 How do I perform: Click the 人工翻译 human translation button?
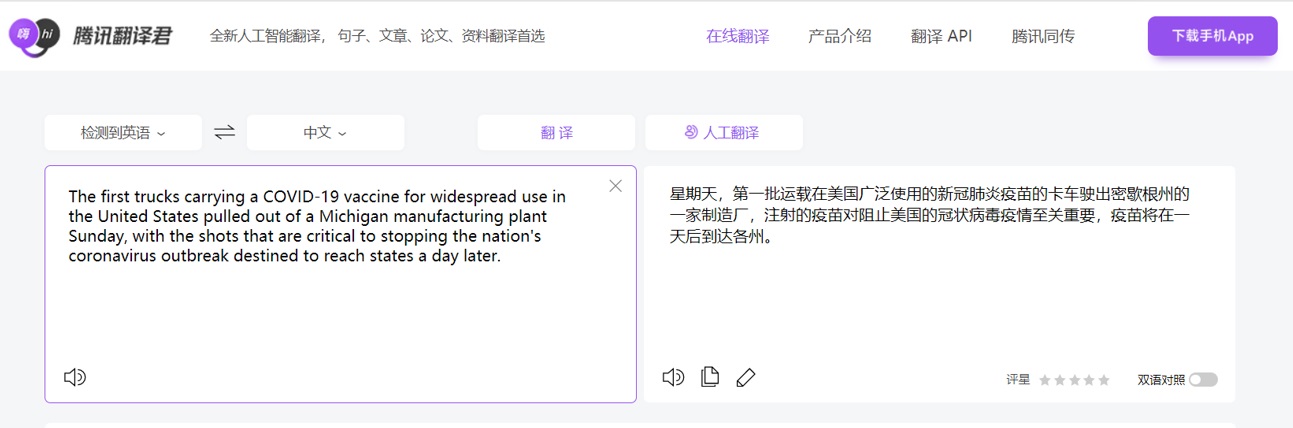pyautogui.click(x=723, y=132)
